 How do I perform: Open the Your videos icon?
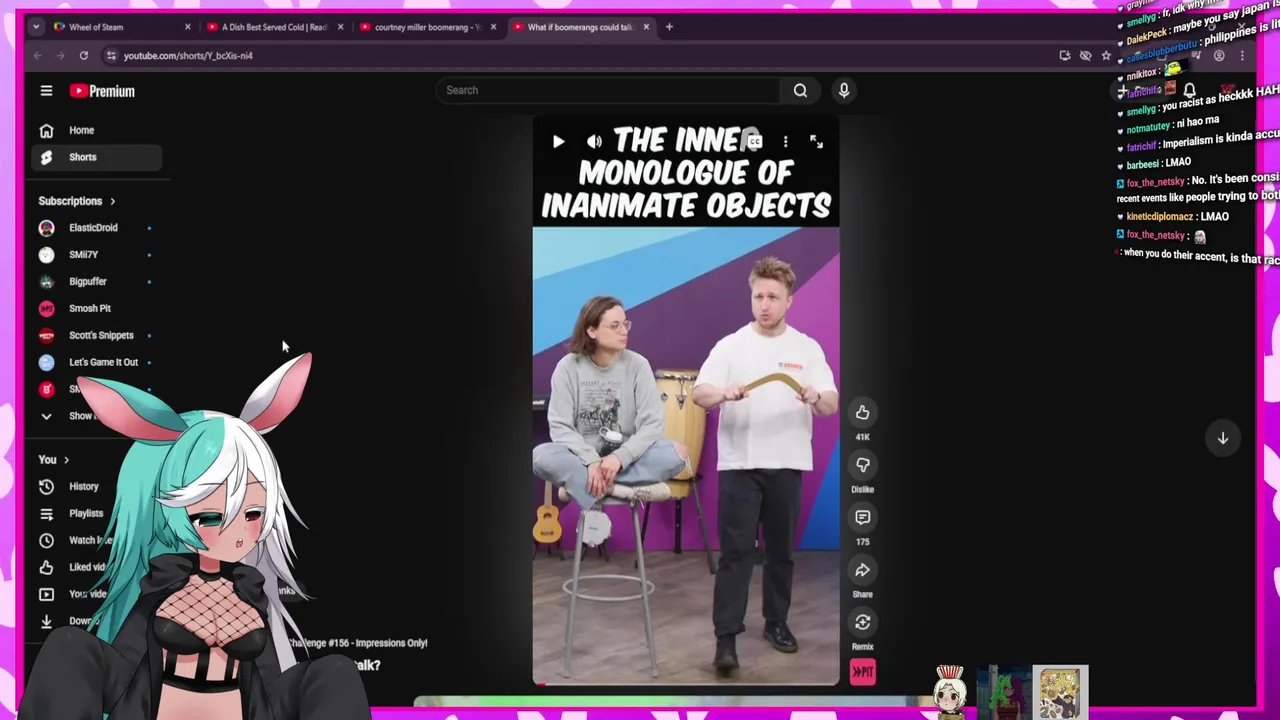click(46, 594)
